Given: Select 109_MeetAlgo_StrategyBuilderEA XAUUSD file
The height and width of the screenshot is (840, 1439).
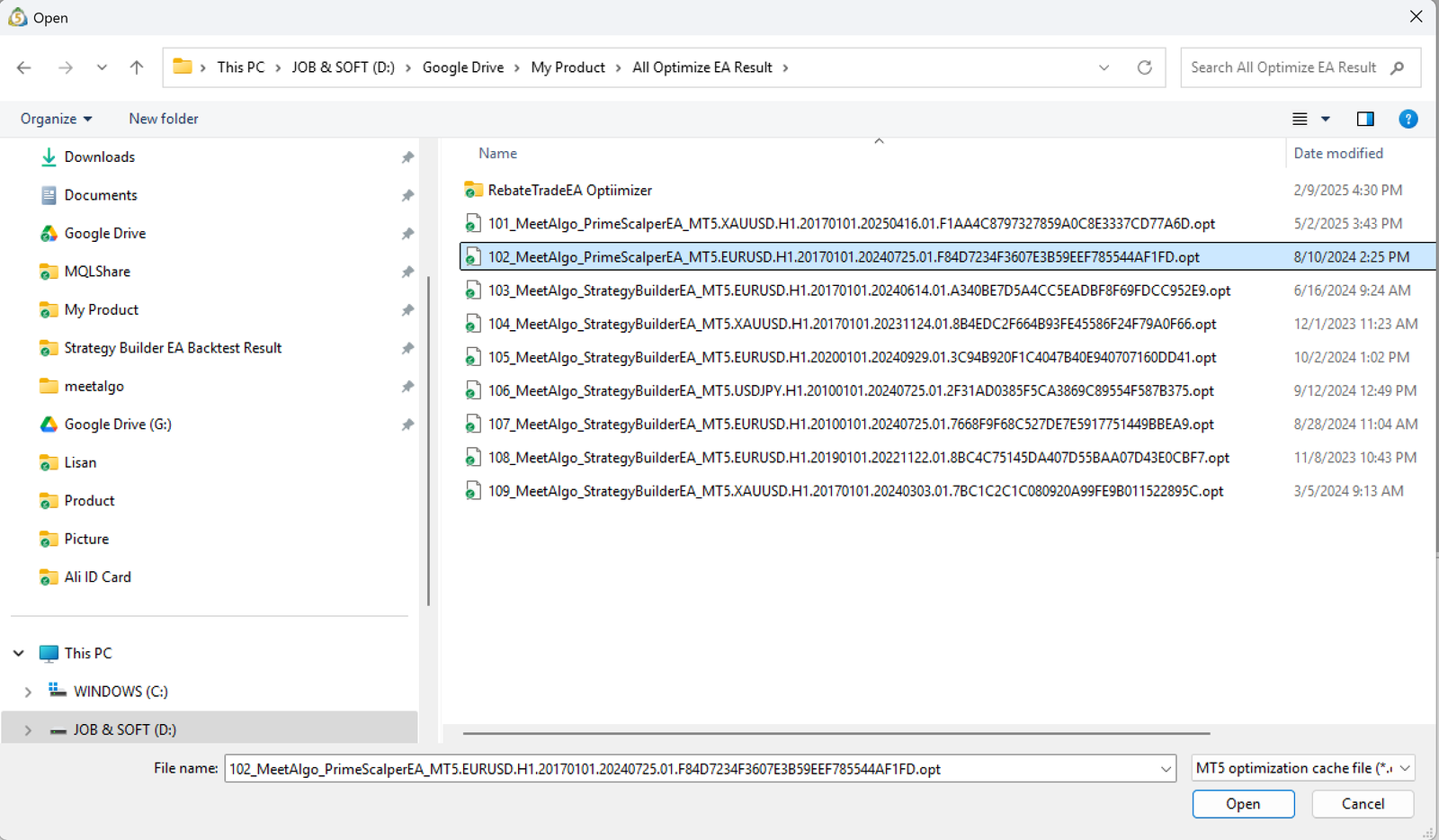Looking at the screenshot, I should click(855, 491).
